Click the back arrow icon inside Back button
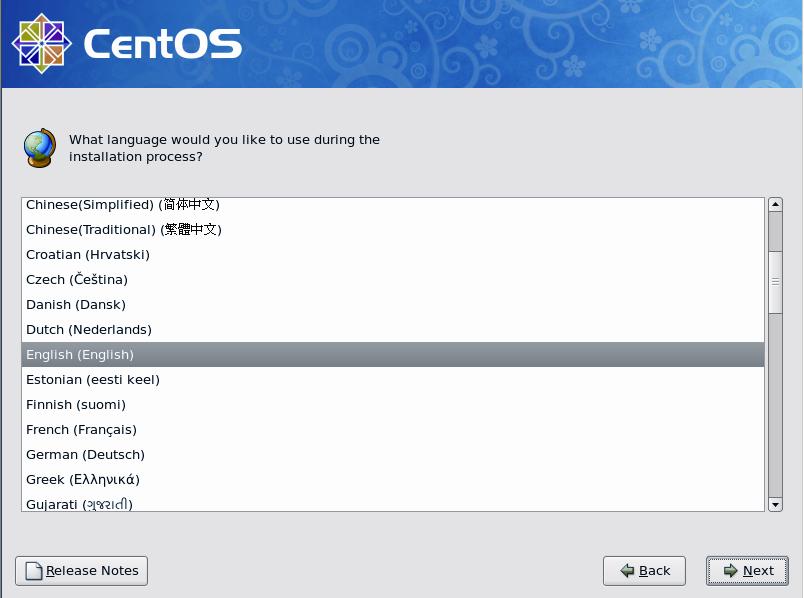804x598 pixels. tap(625, 570)
